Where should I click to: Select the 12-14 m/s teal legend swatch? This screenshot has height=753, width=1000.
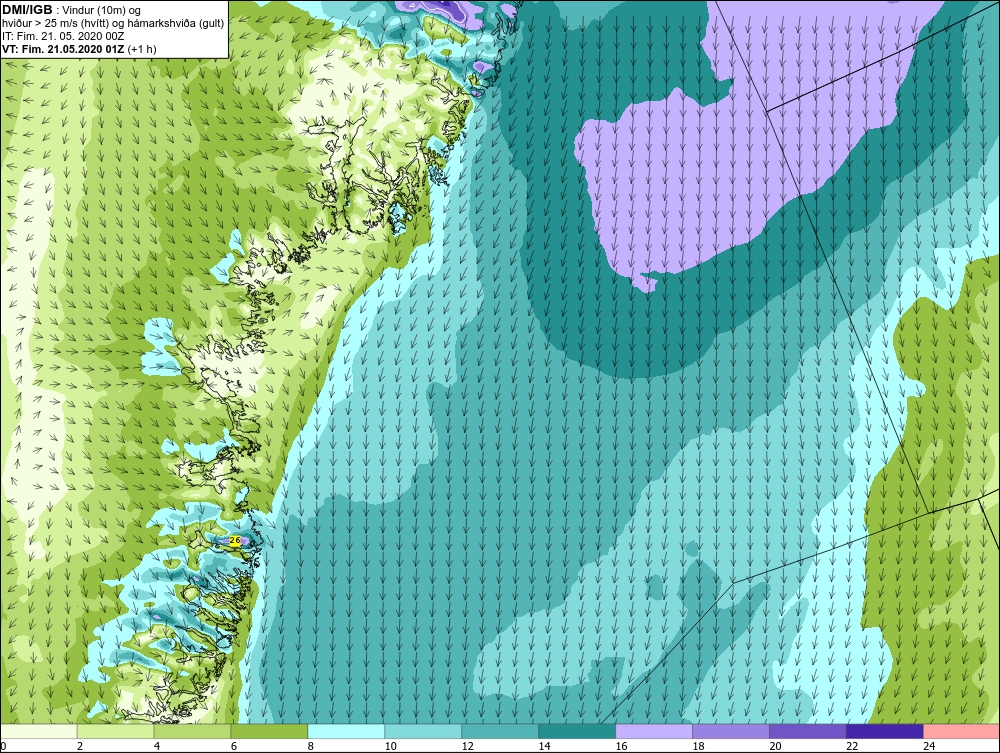click(x=500, y=731)
